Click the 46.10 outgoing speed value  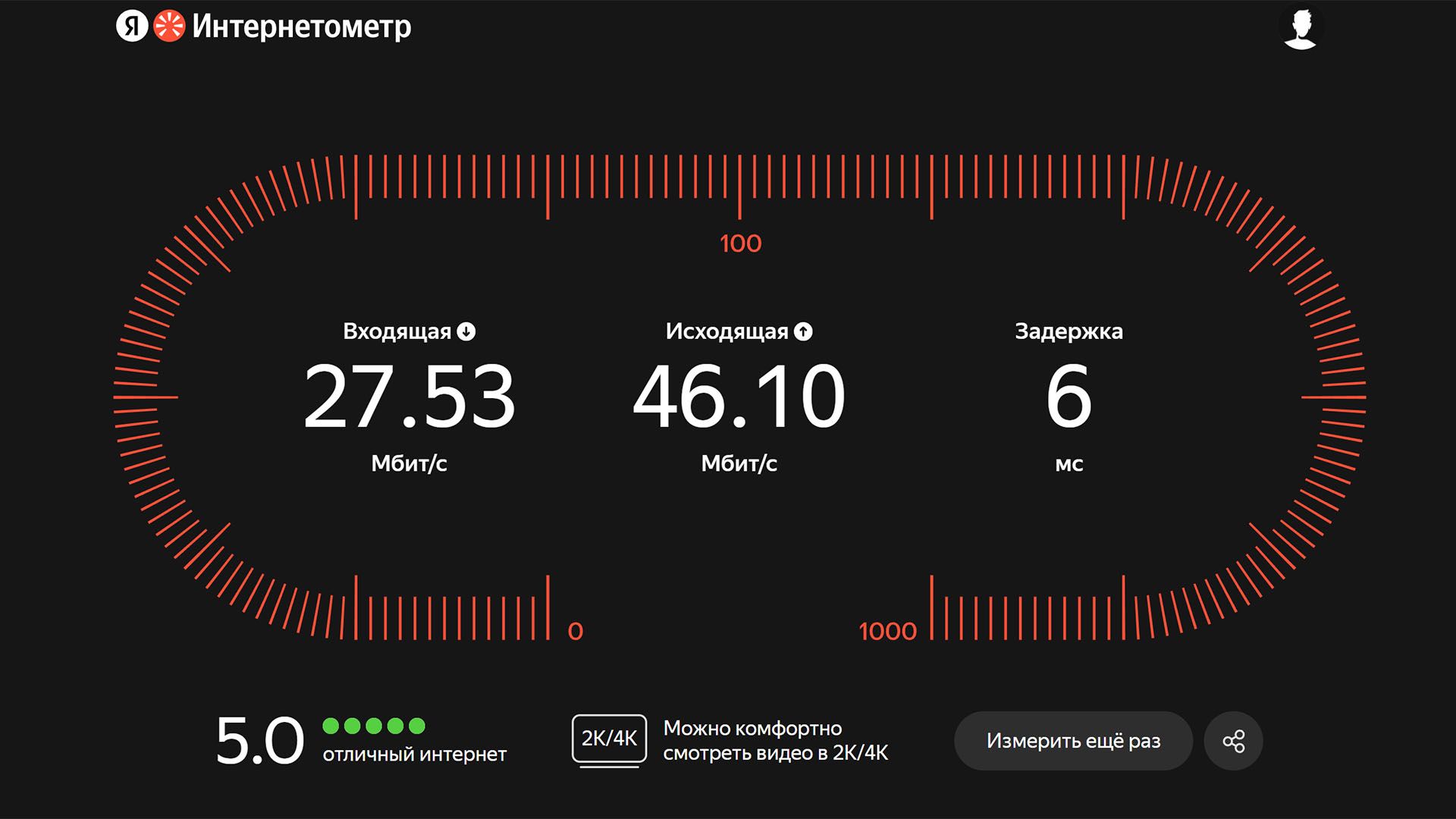click(x=739, y=397)
